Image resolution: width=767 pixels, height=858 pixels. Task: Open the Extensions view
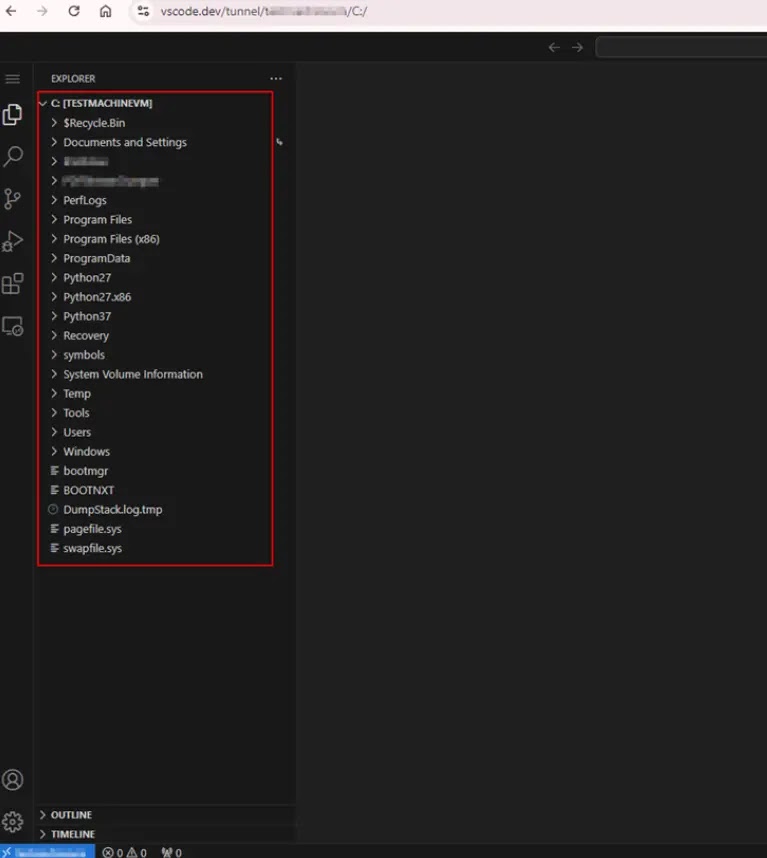coord(13,283)
